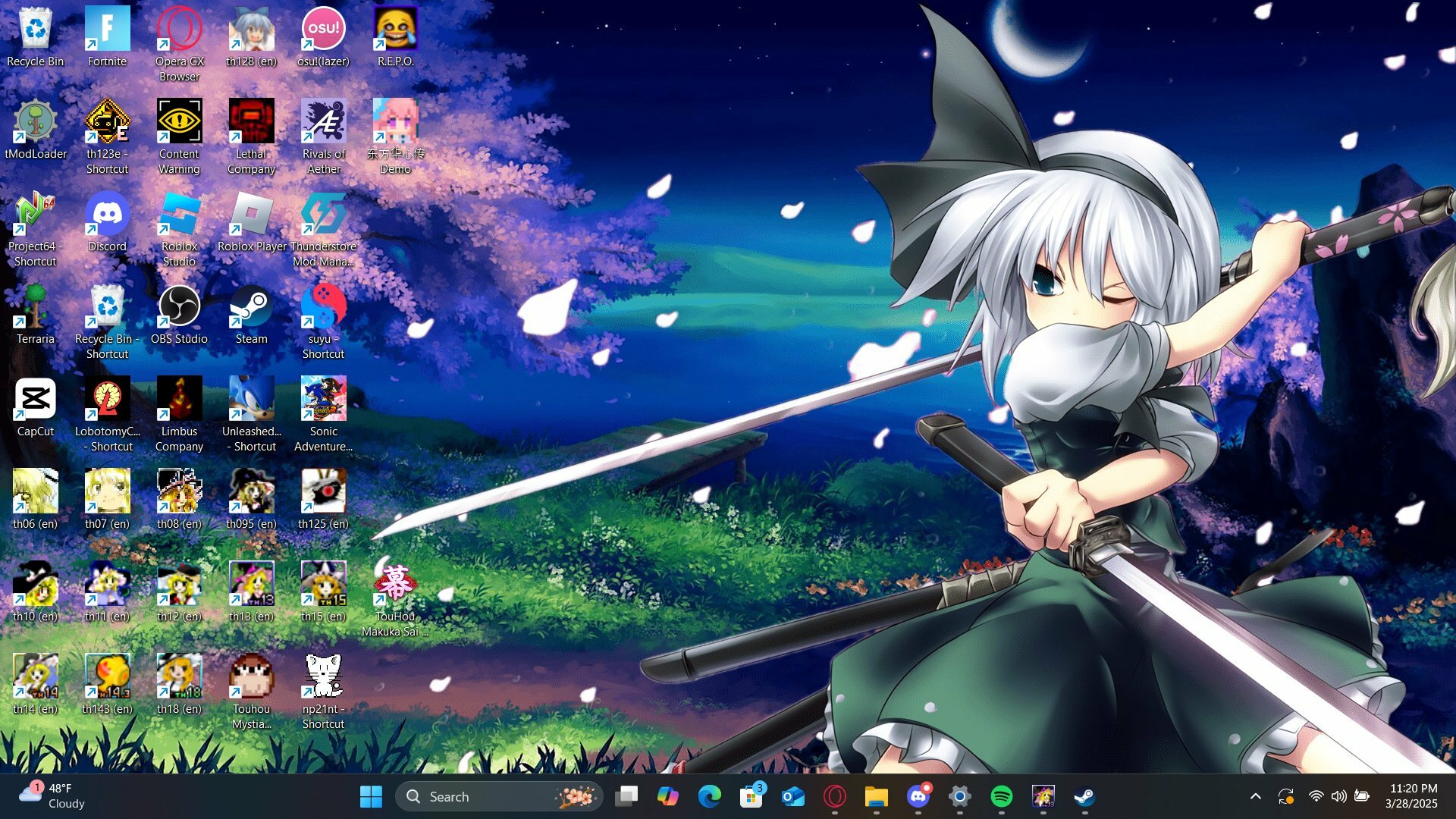
Task: Open File Explorer from taskbar
Action: point(877,796)
